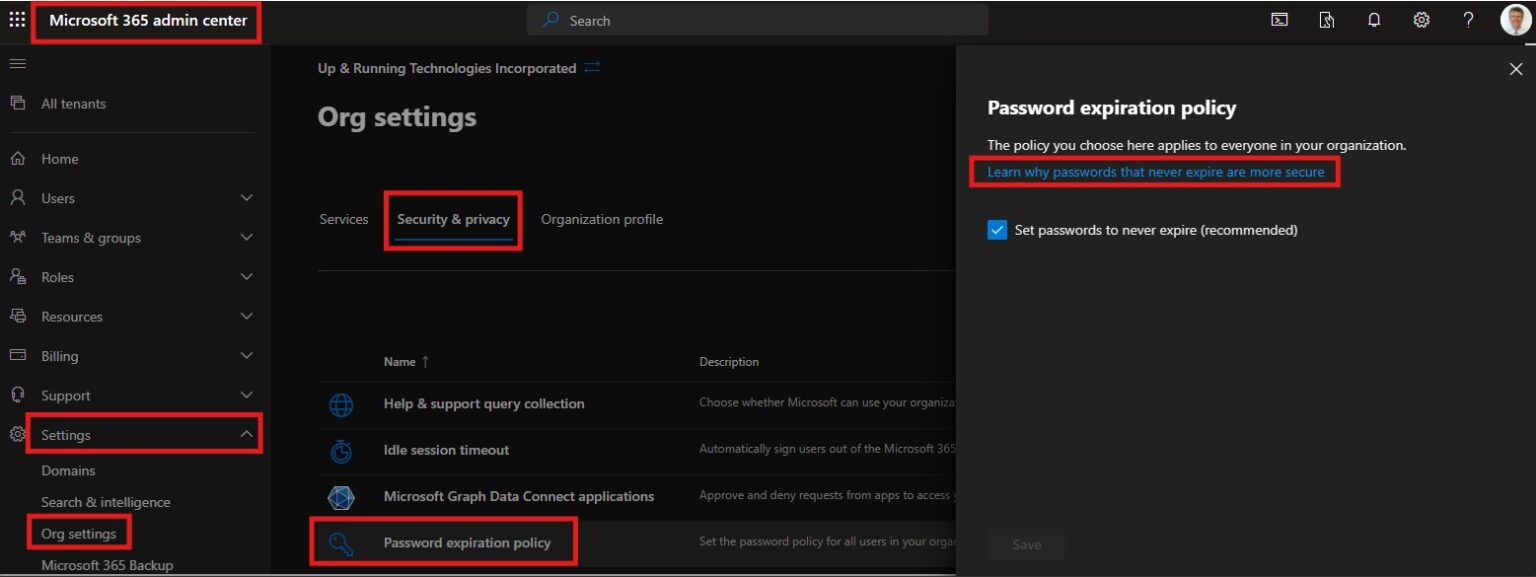This screenshot has width=1536, height=577.
Task: Expand the Users section in the sidebar
Action: coord(246,198)
